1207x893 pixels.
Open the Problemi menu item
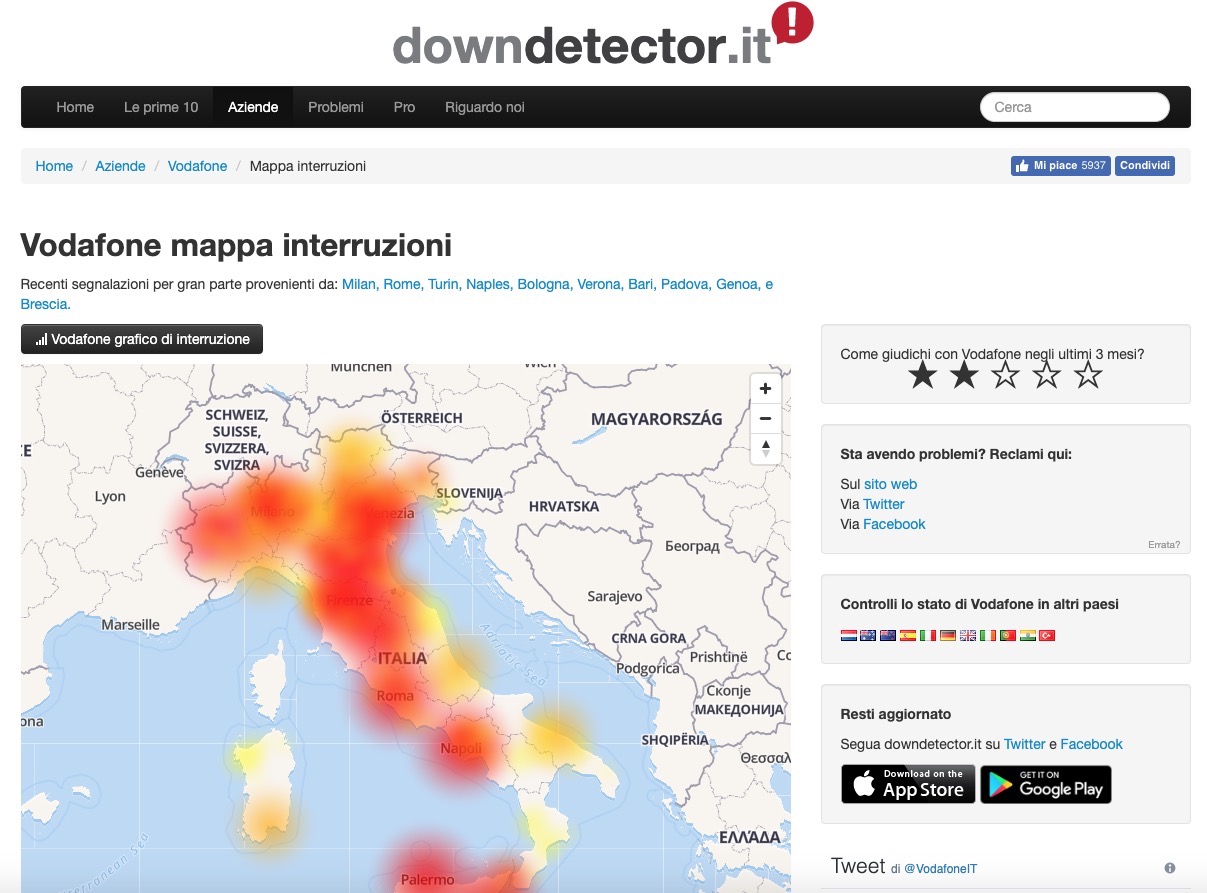pos(336,107)
